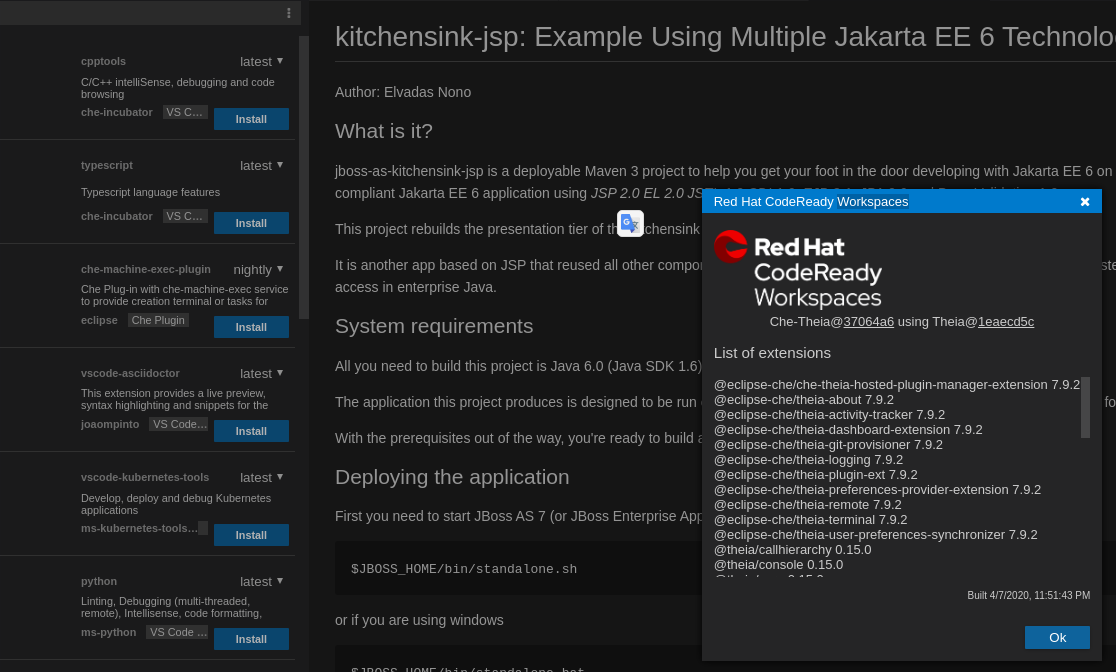The width and height of the screenshot is (1116, 672).
Task: Click VS Code badge on cpptools entry
Action: (185, 112)
